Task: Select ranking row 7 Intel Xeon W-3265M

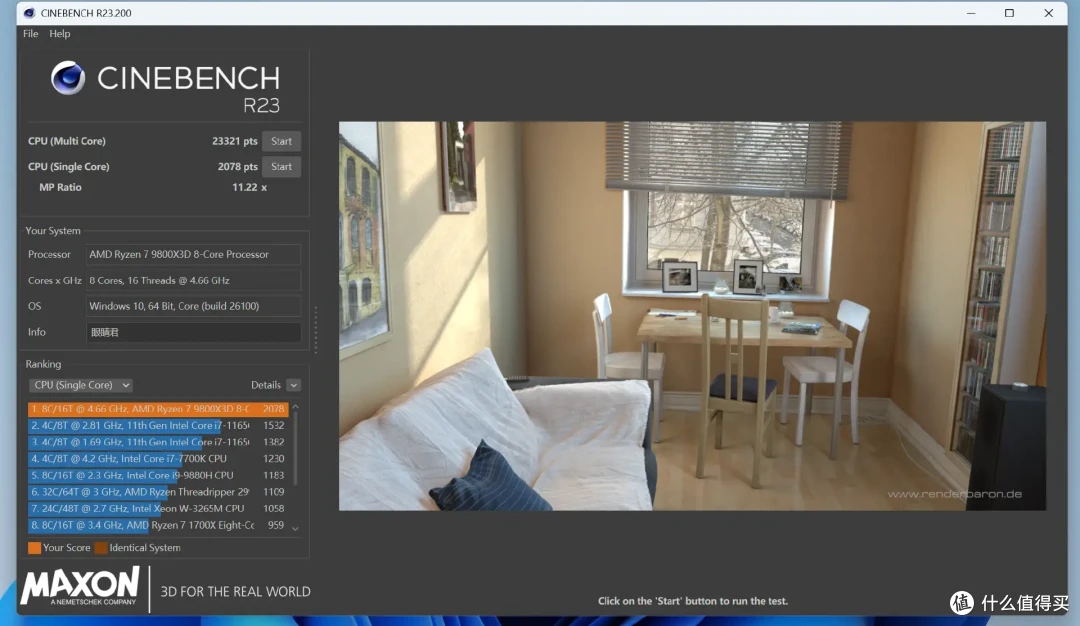Action: click(x=158, y=508)
